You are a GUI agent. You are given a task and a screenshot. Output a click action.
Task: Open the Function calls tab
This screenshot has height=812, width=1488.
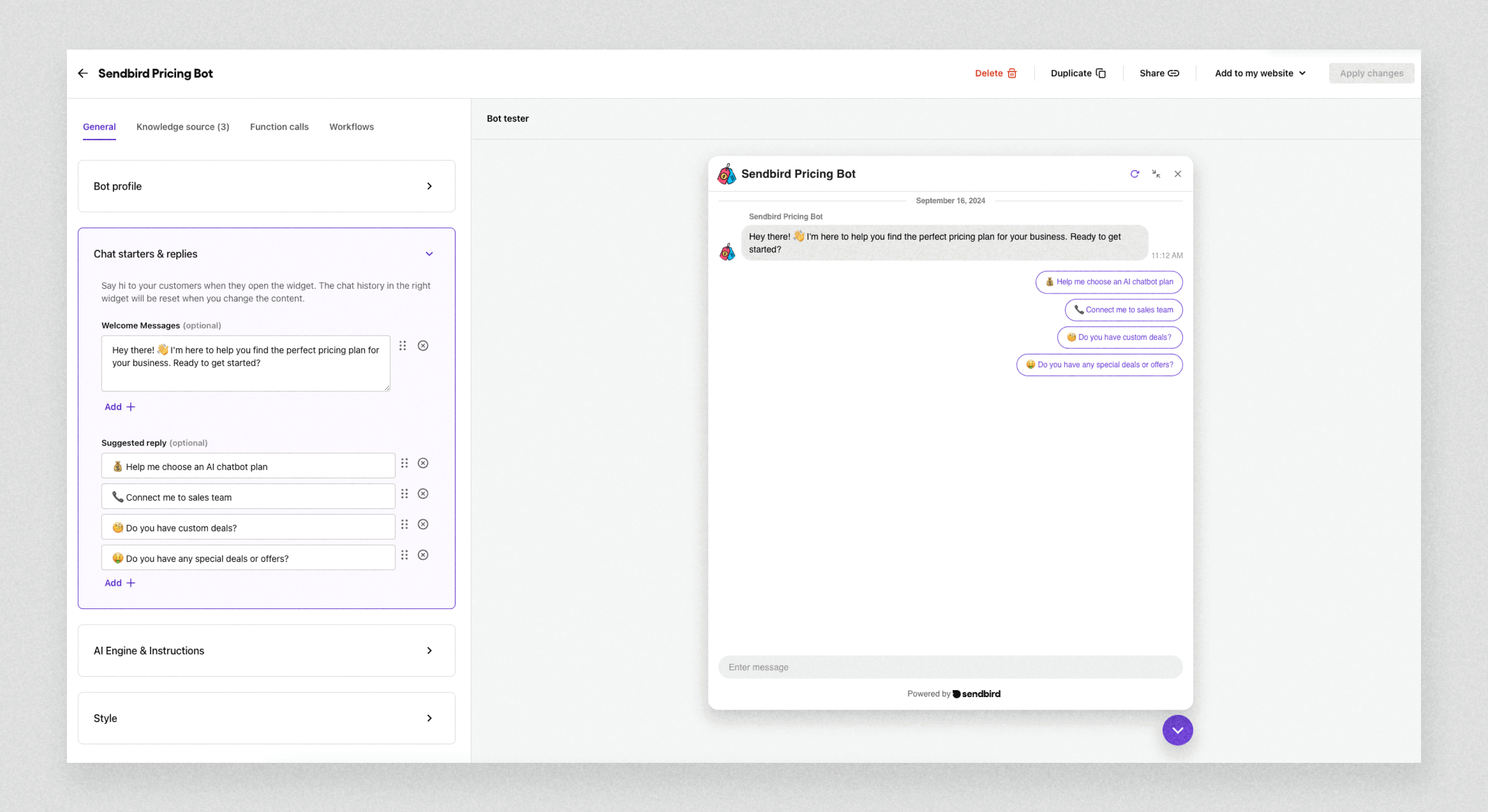(279, 126)
